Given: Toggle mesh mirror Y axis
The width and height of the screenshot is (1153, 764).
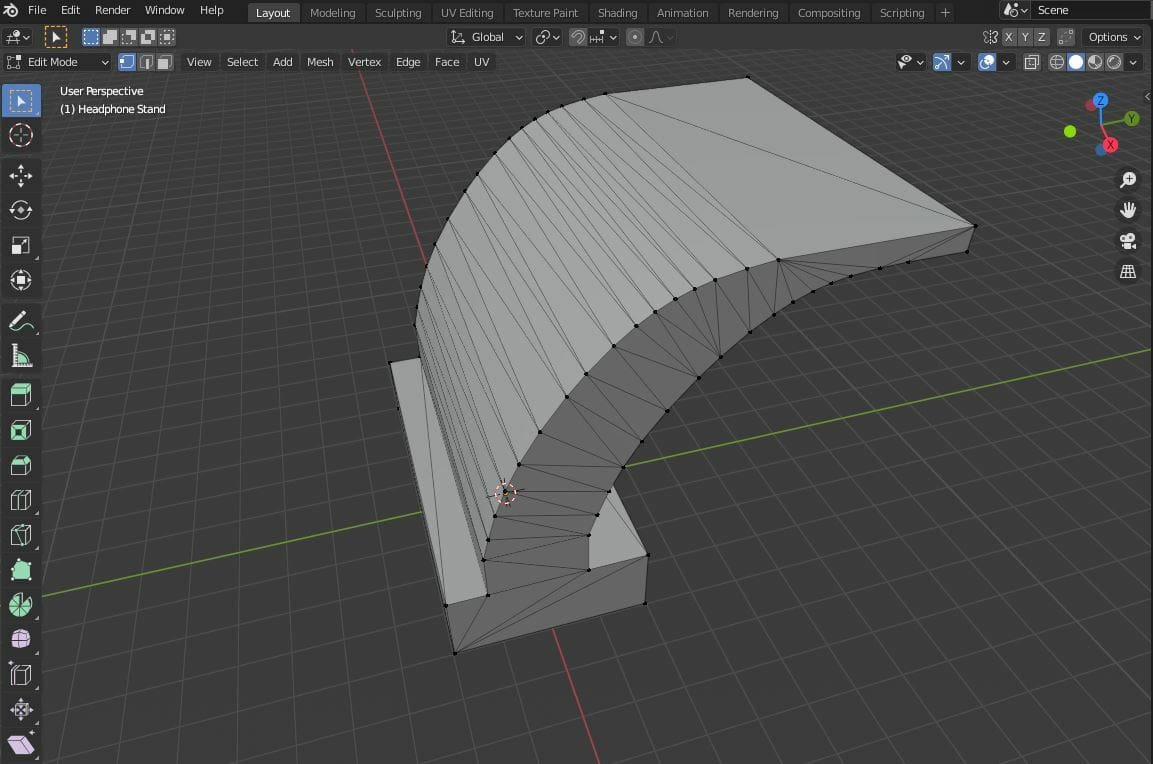Looking at the screenshot, I should [1025, 37].
